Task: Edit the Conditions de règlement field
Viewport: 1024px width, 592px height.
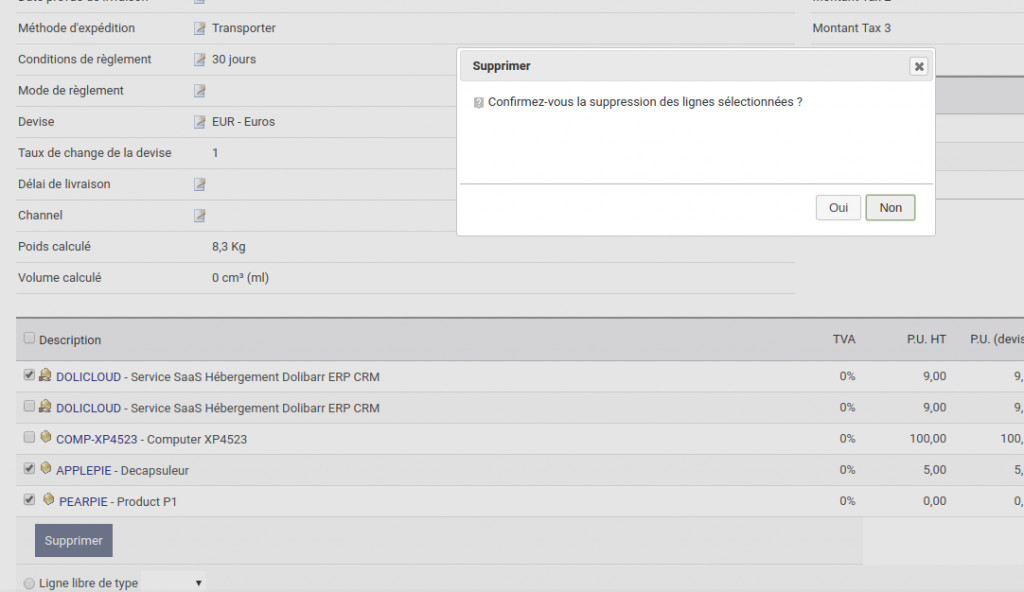Action: coord(199,60)
